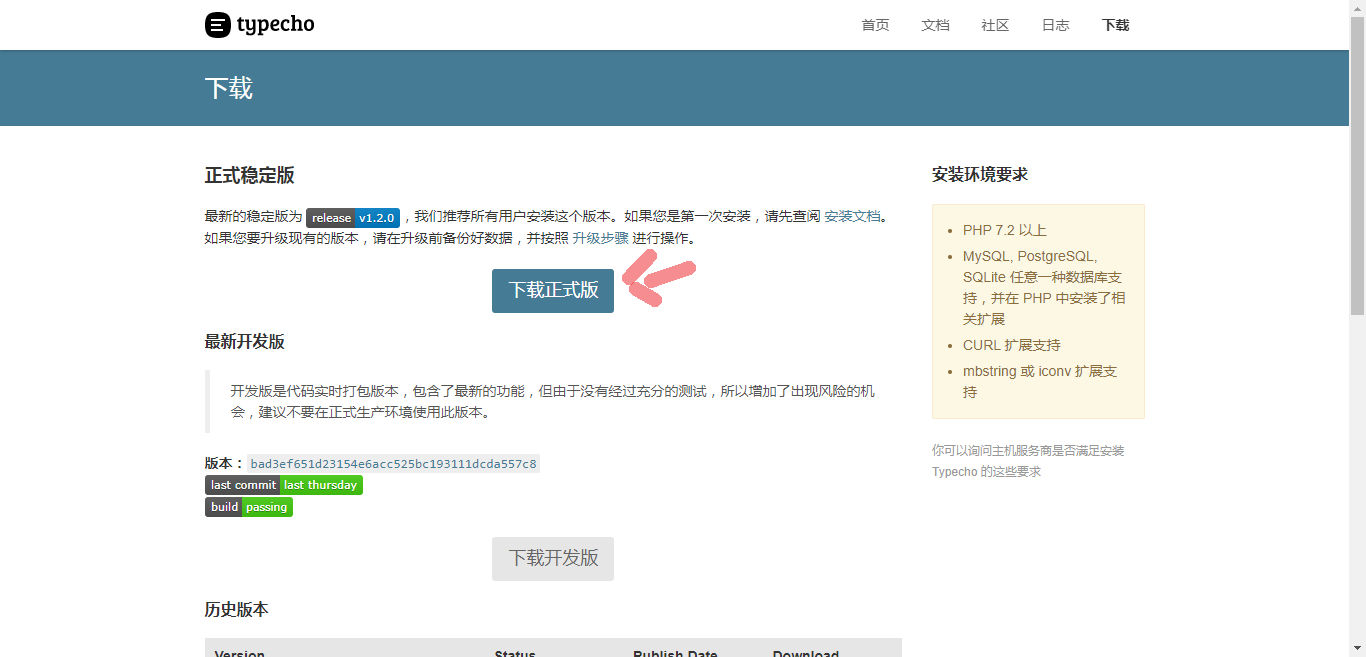
Task: Click the MySQL, PostgreSQL requirement text
Action: coord(1044,288)
